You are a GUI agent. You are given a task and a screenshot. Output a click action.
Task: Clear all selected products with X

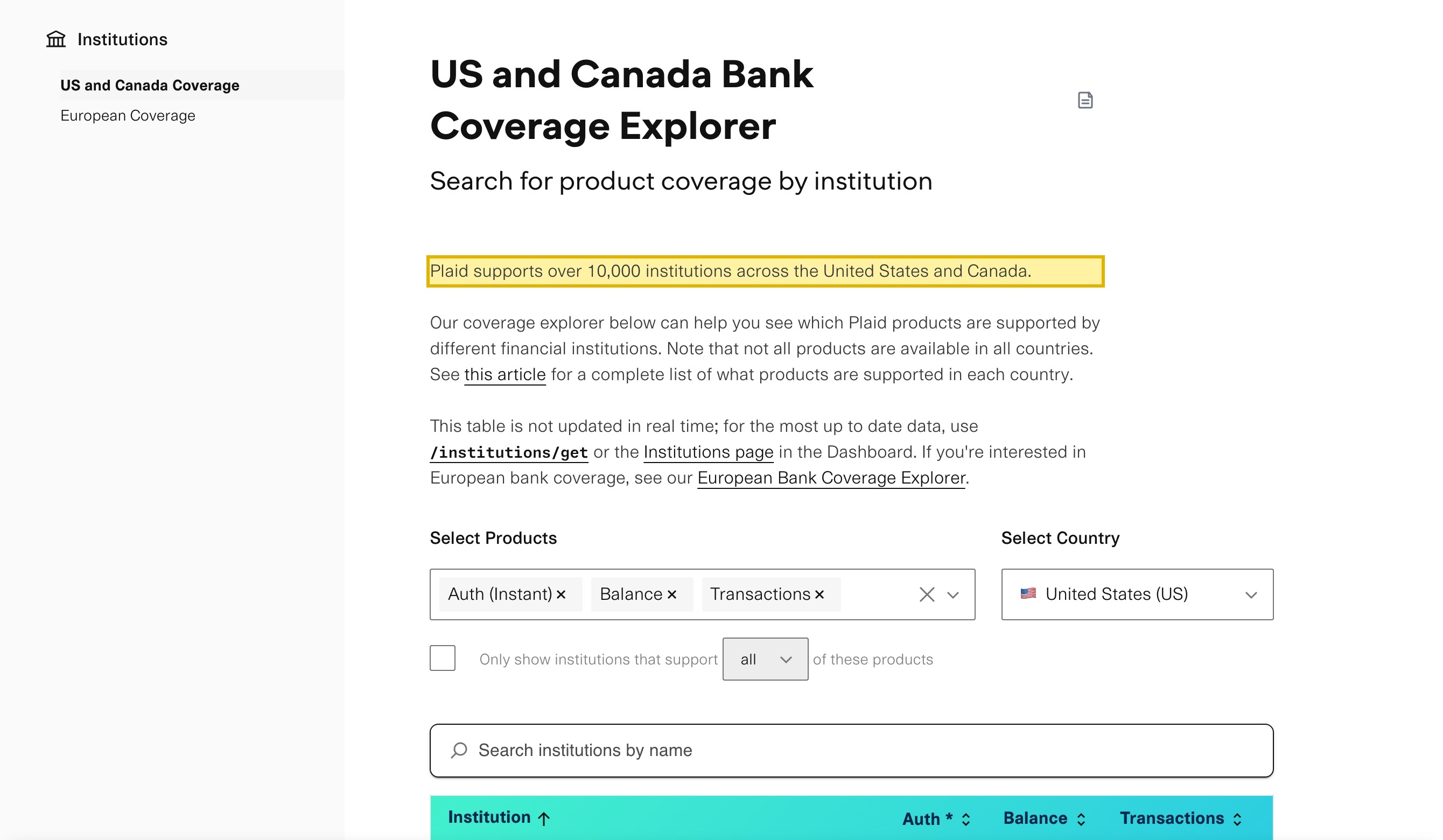tap(927, 594)
